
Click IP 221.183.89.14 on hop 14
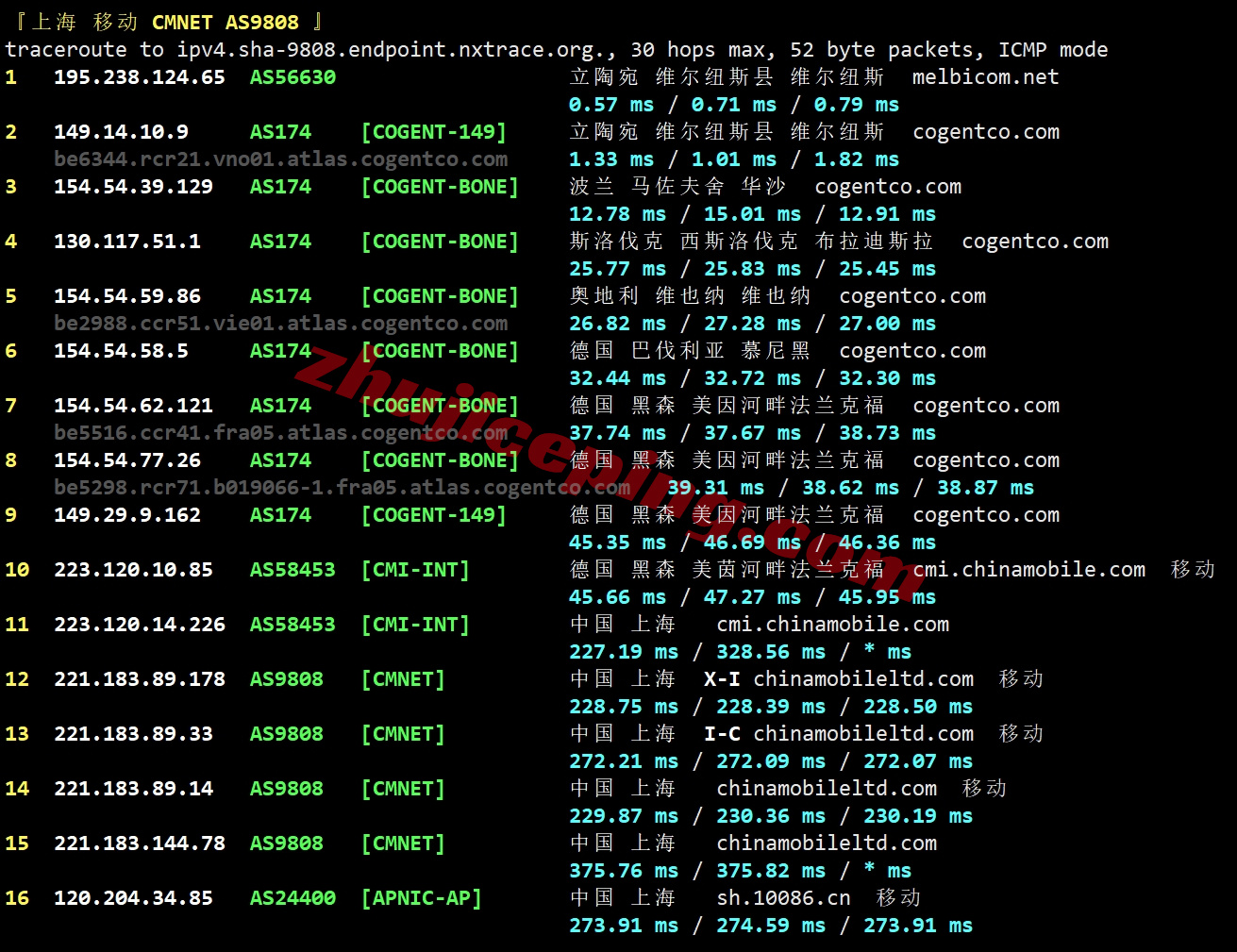point(133,789)
